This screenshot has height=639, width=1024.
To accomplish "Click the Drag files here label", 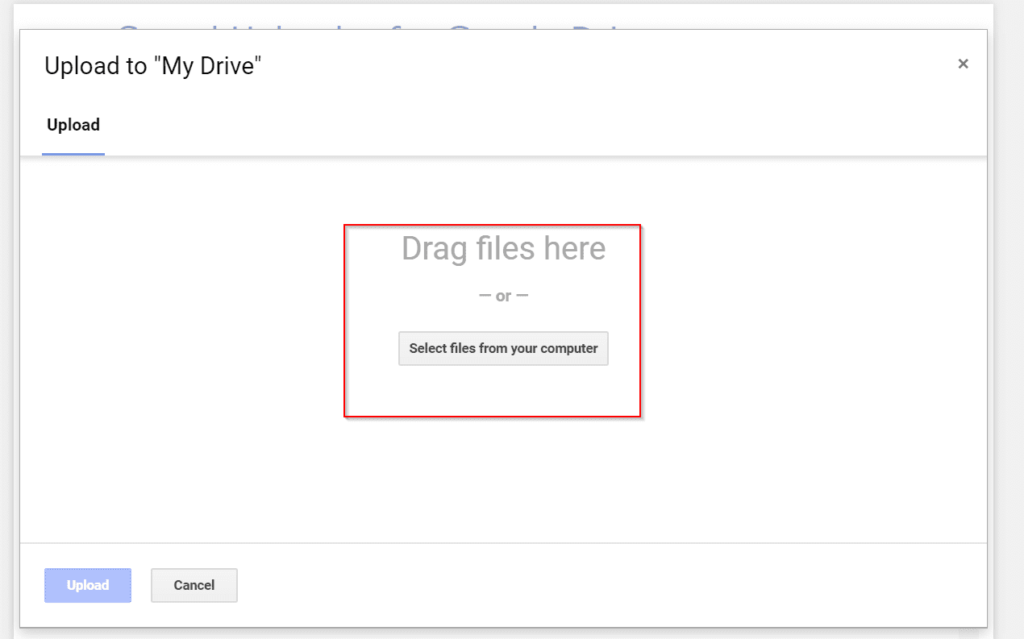I will click(503, 248).
